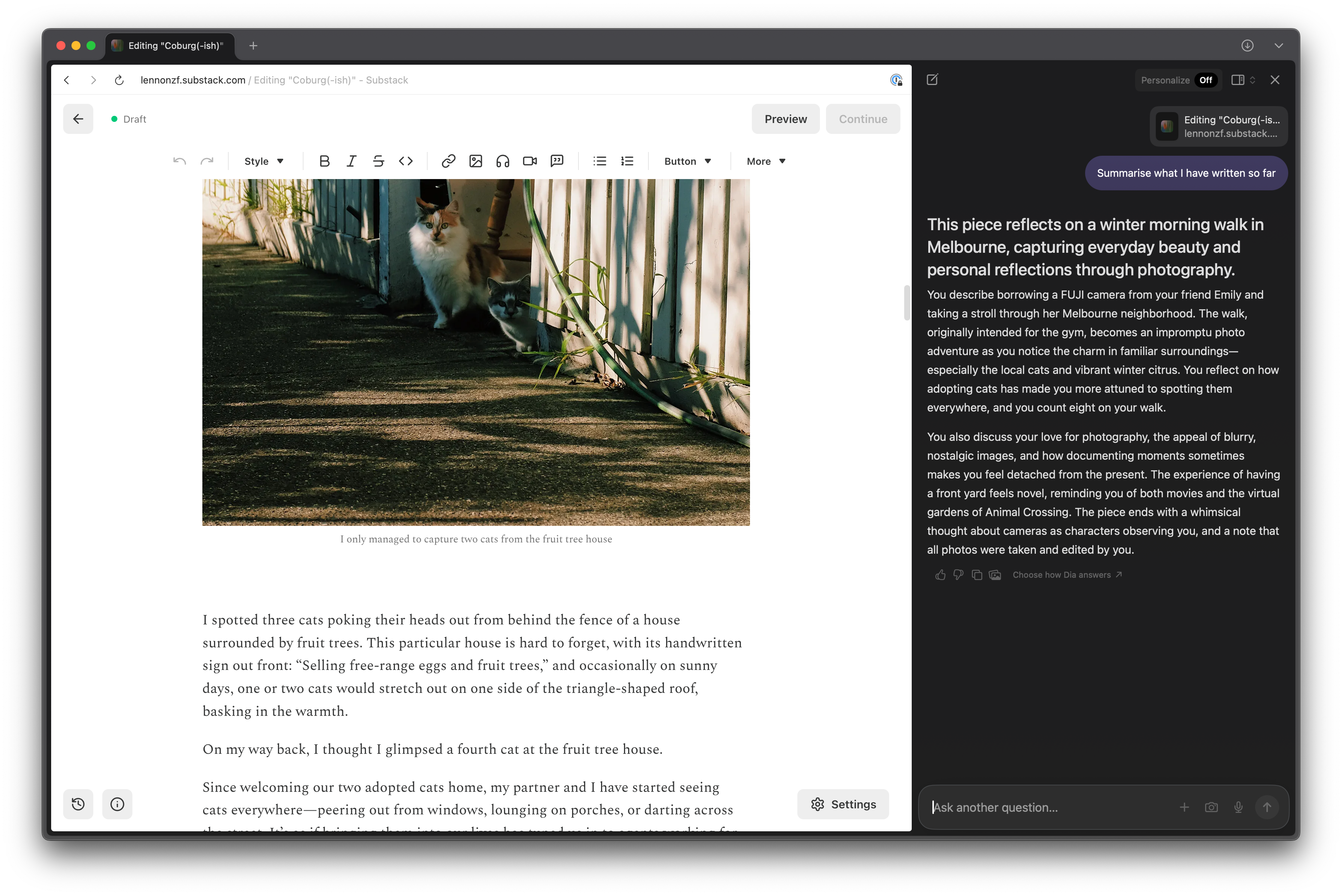Viewport: 1342px width, 896px height.
Task: Open the Style dropdown
Action: (263, 161)
